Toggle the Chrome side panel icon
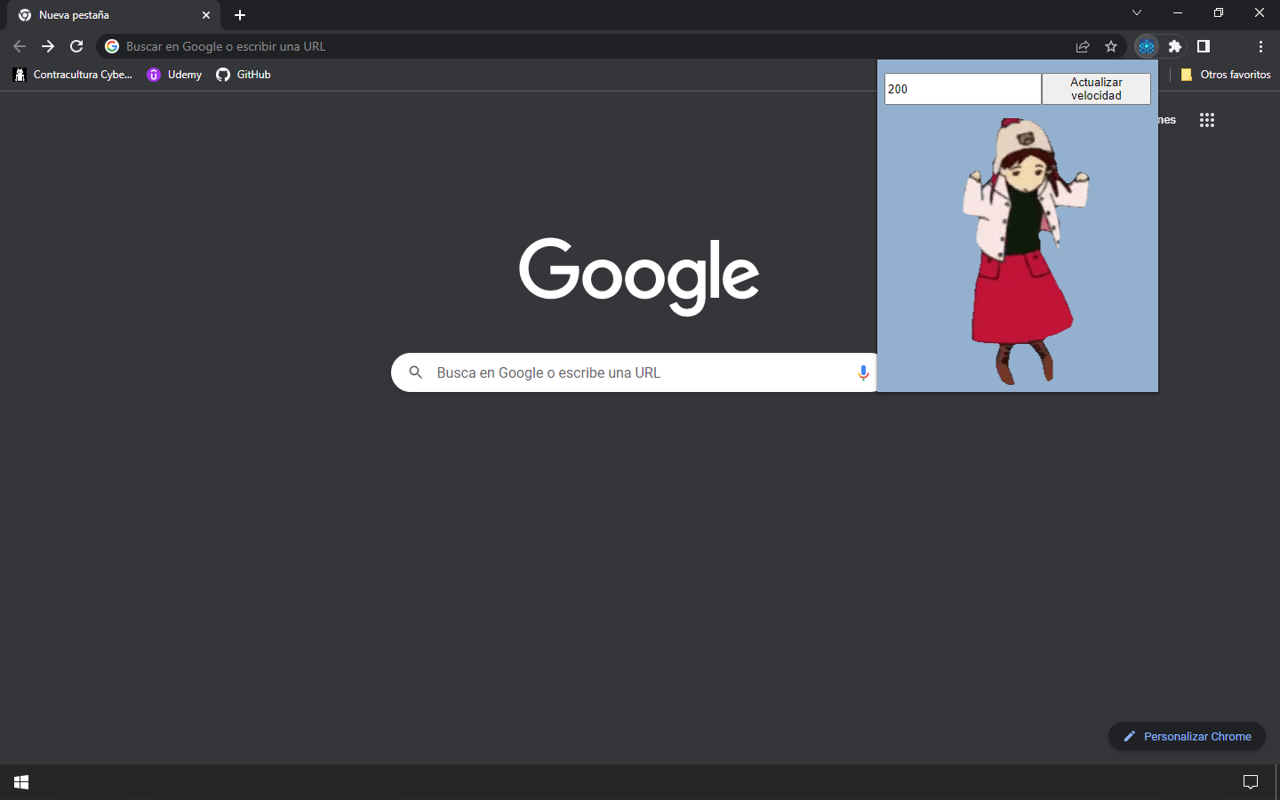 [x=1203, y=46]
